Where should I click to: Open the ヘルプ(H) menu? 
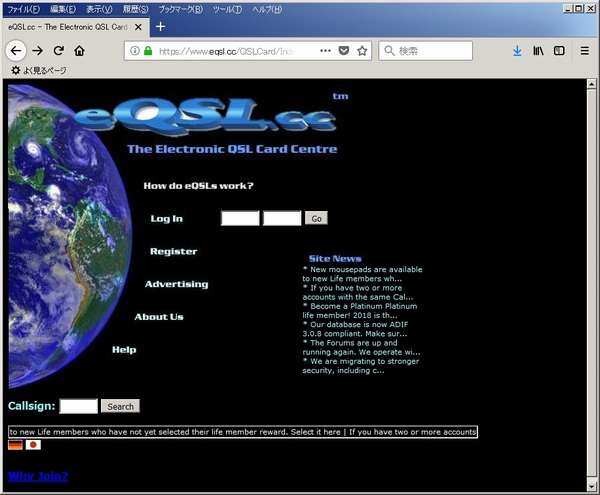[x=267, y=9]
